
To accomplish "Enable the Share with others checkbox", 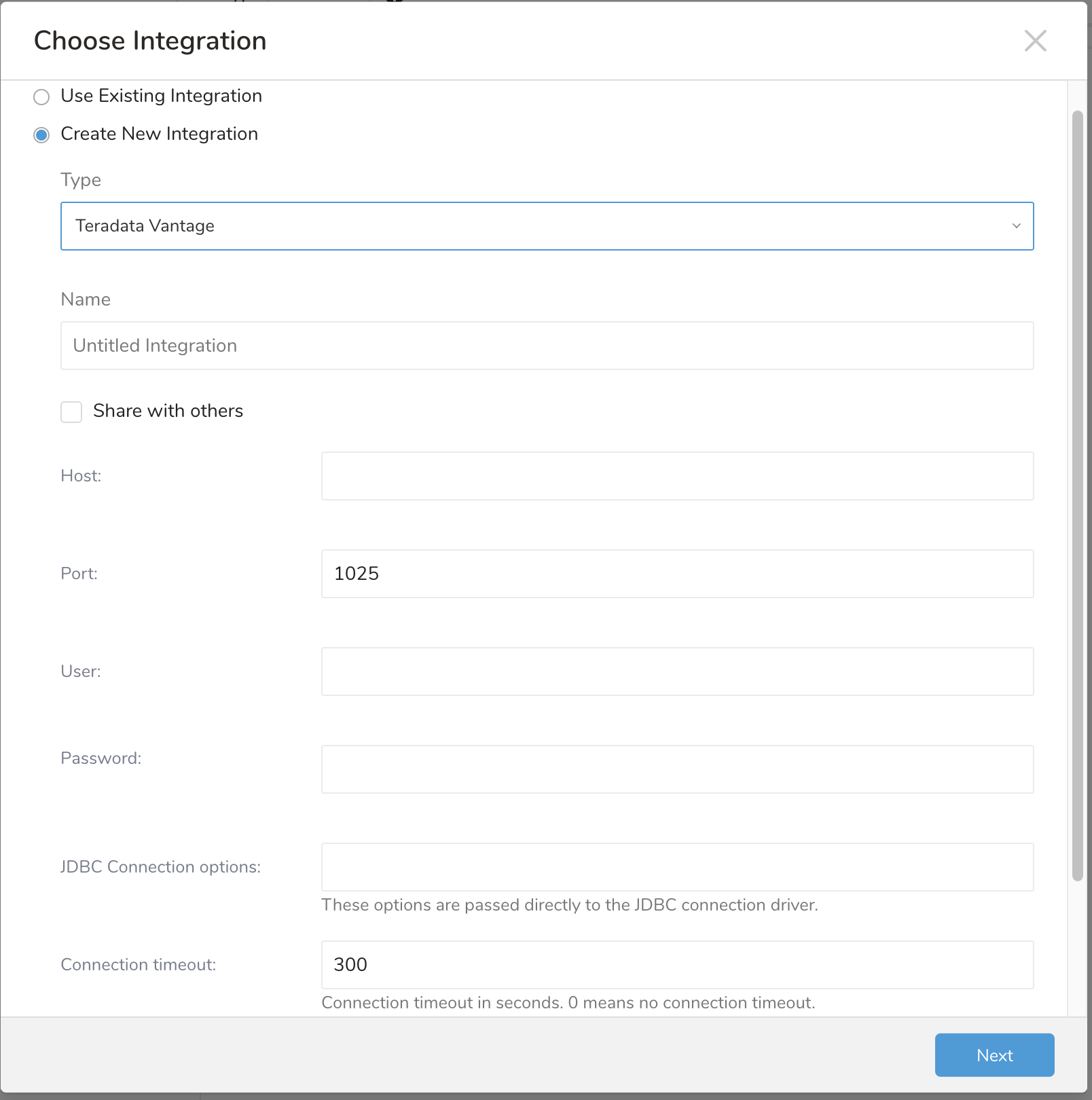I will (x=71, y=412).
